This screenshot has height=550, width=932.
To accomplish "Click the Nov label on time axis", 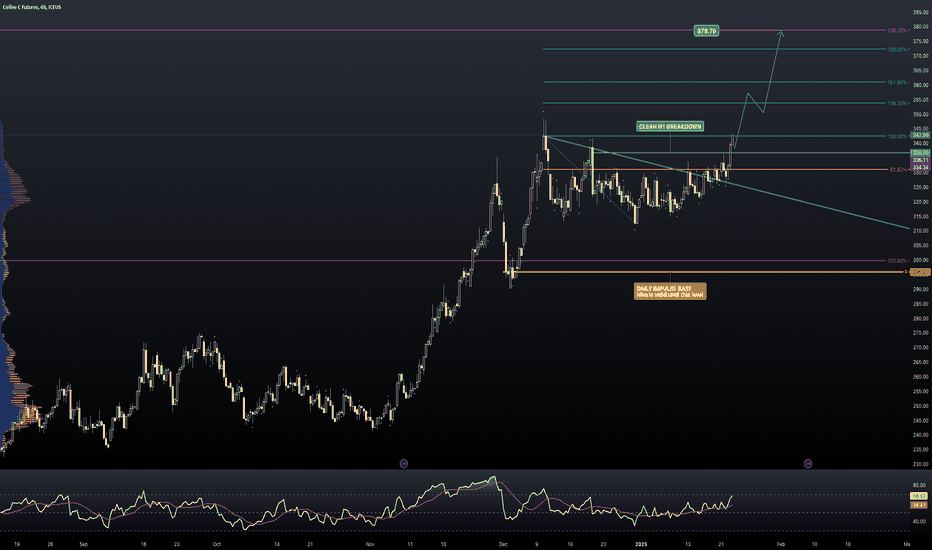I will point(370,544).
